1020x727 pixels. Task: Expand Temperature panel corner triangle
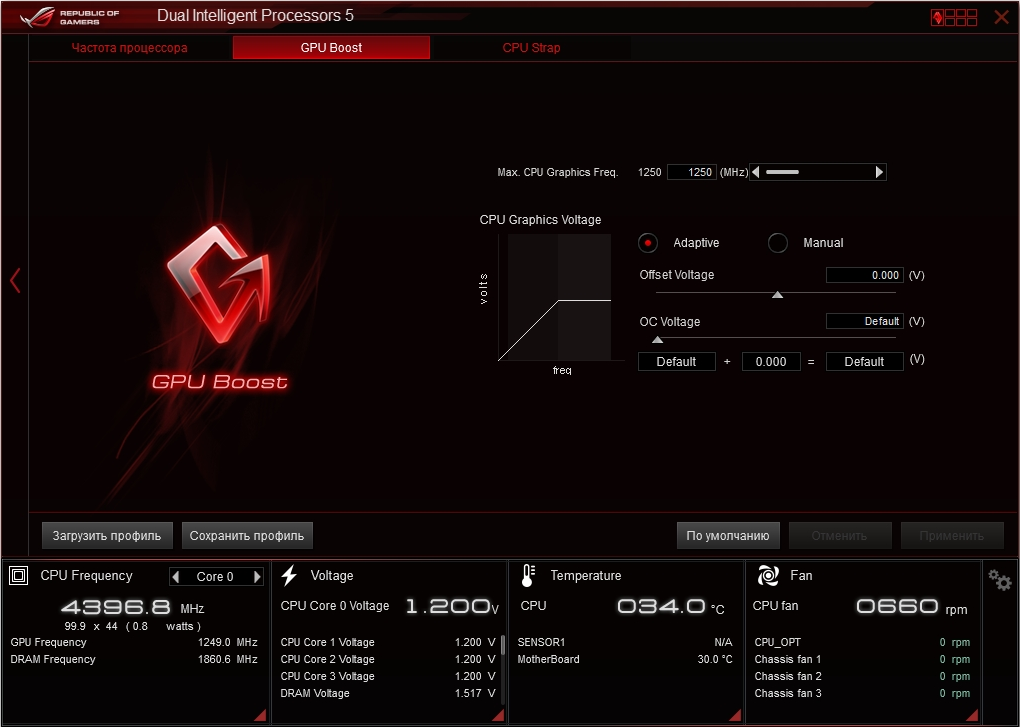(735, 715)
